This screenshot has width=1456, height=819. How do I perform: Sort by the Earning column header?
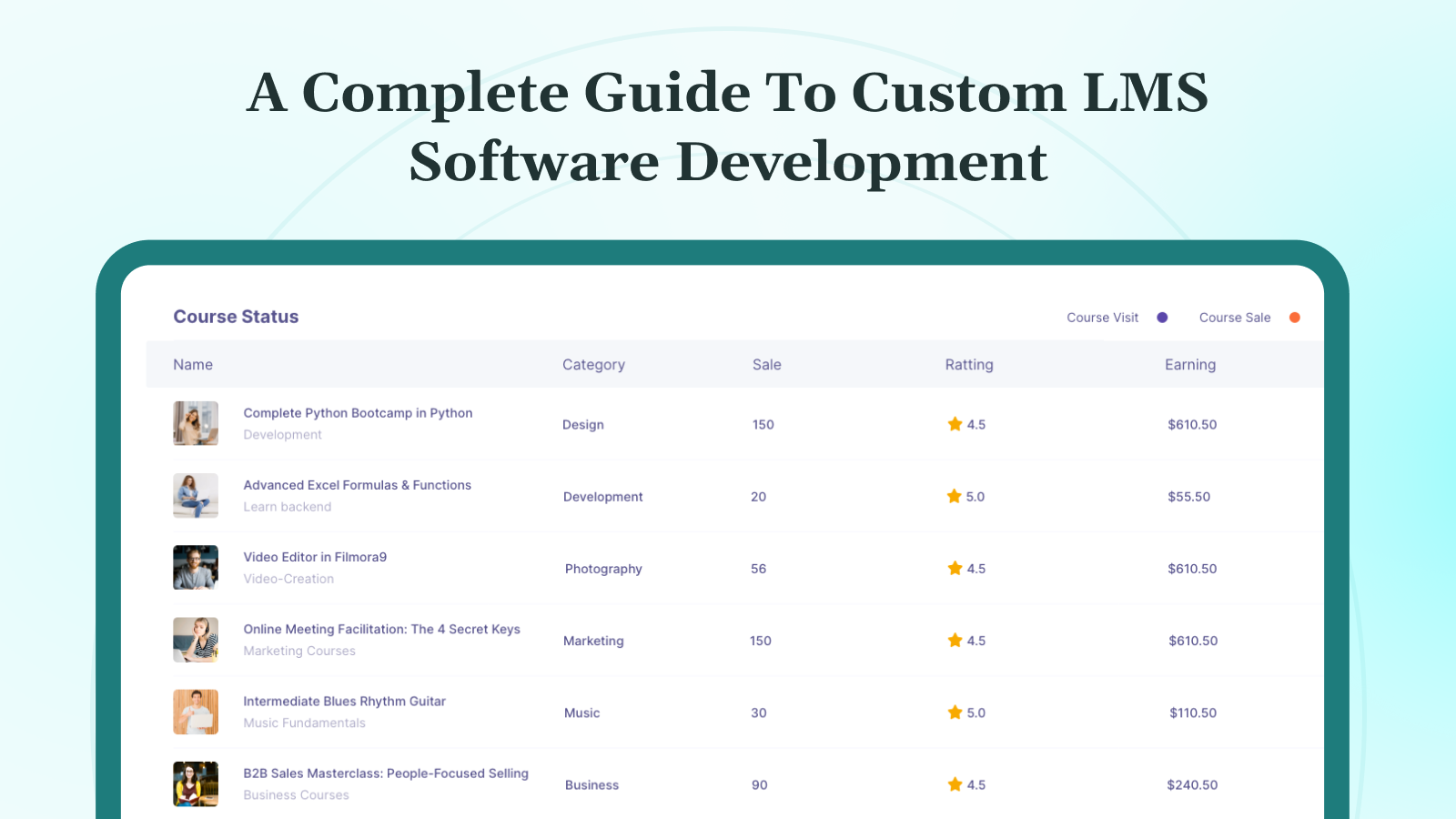[x=1190, y=365]
